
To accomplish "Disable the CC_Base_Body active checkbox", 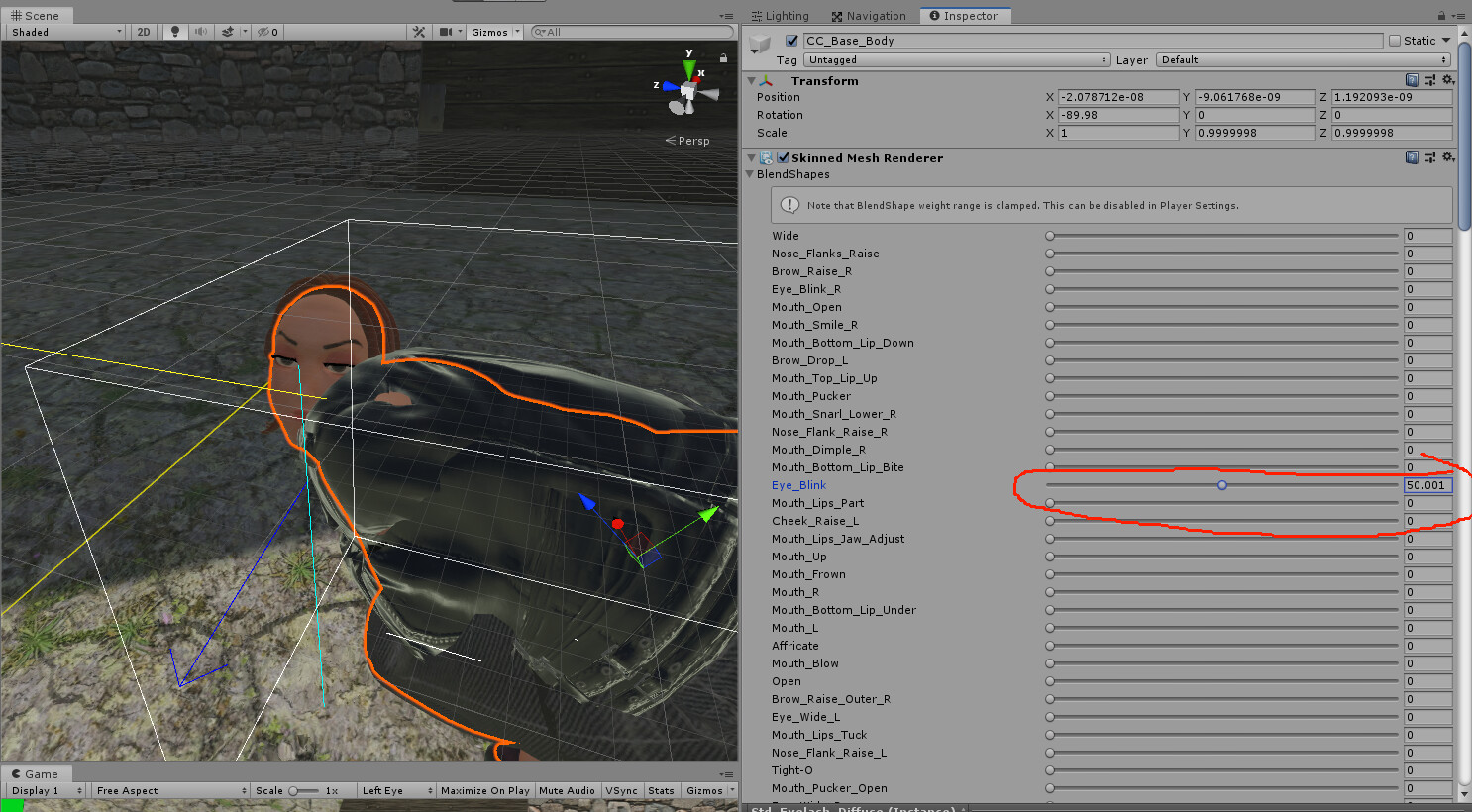I will (x=789, y=41).
